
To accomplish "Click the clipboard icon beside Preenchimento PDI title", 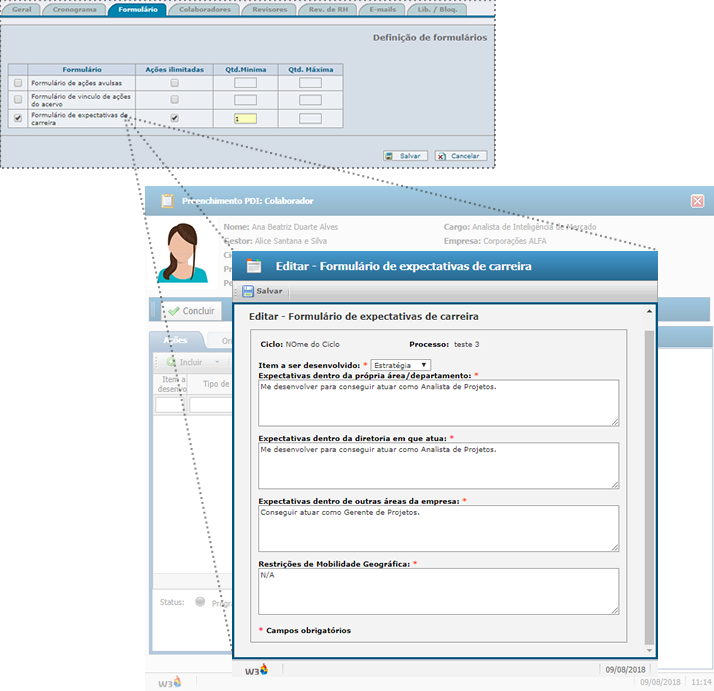I will pyautogui.click(x=166, y=200).
